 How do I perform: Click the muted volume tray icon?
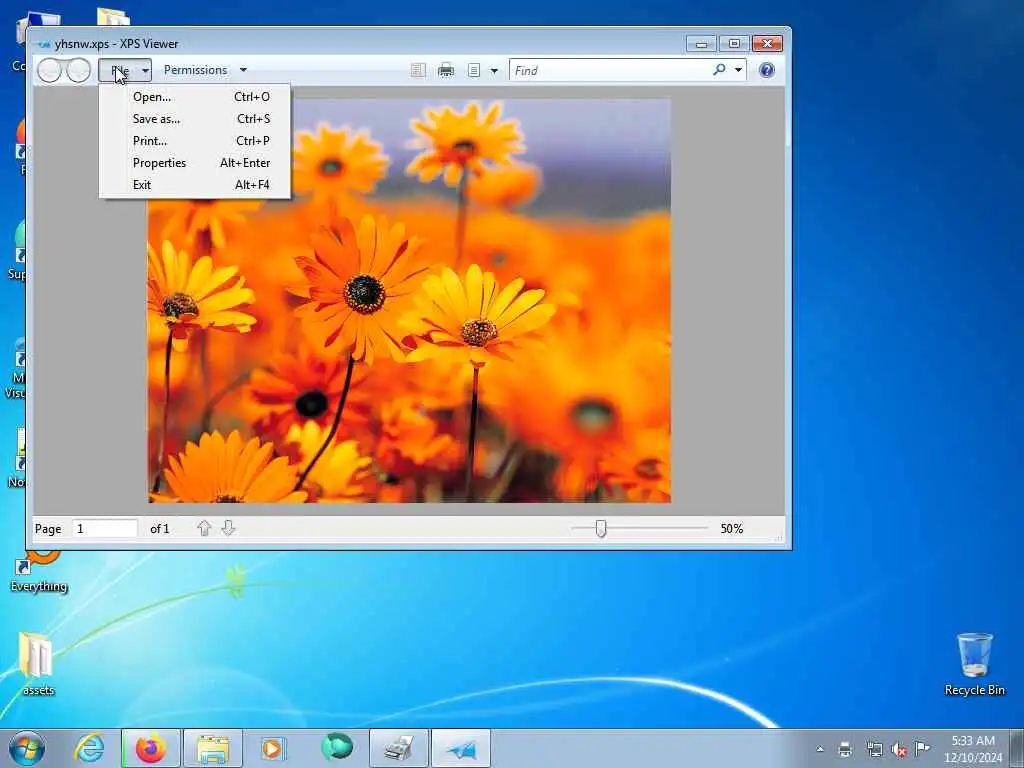pos(899,749)
